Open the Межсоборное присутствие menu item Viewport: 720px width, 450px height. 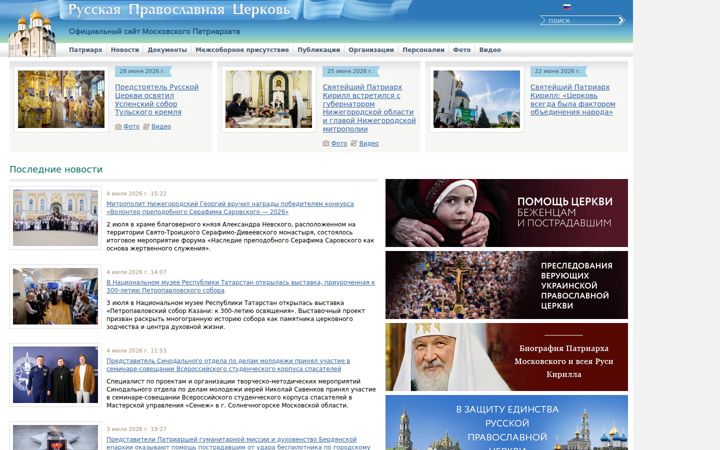coord(242,50)
